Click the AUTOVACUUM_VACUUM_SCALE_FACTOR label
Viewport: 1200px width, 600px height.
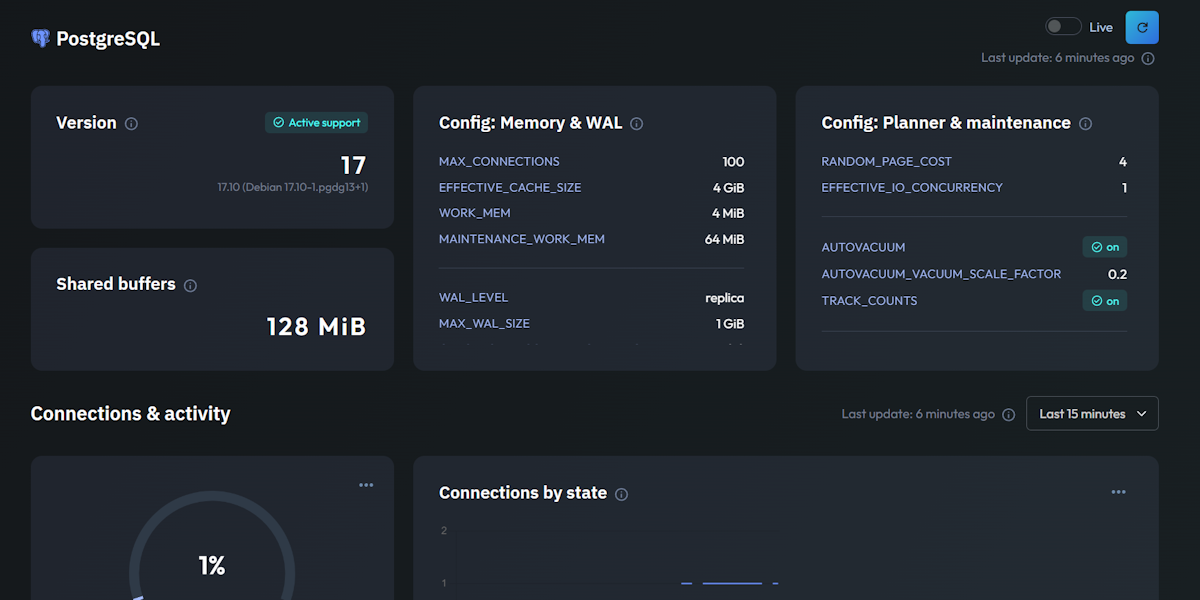pyautogui.click(x=941, y=274)
